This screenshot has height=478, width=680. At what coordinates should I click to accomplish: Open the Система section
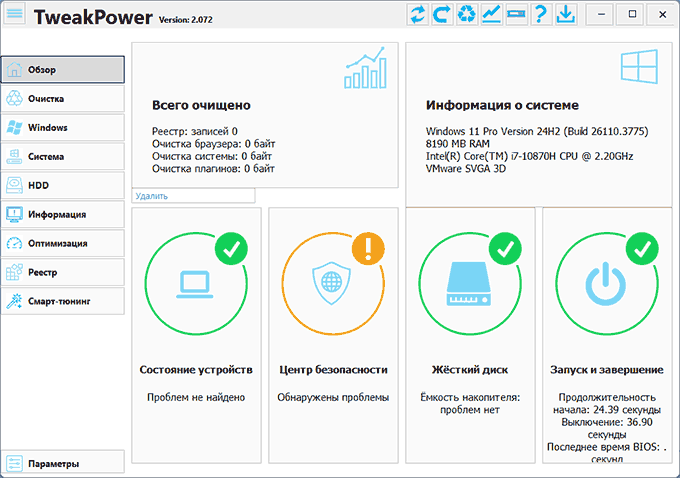click(63, 156)
